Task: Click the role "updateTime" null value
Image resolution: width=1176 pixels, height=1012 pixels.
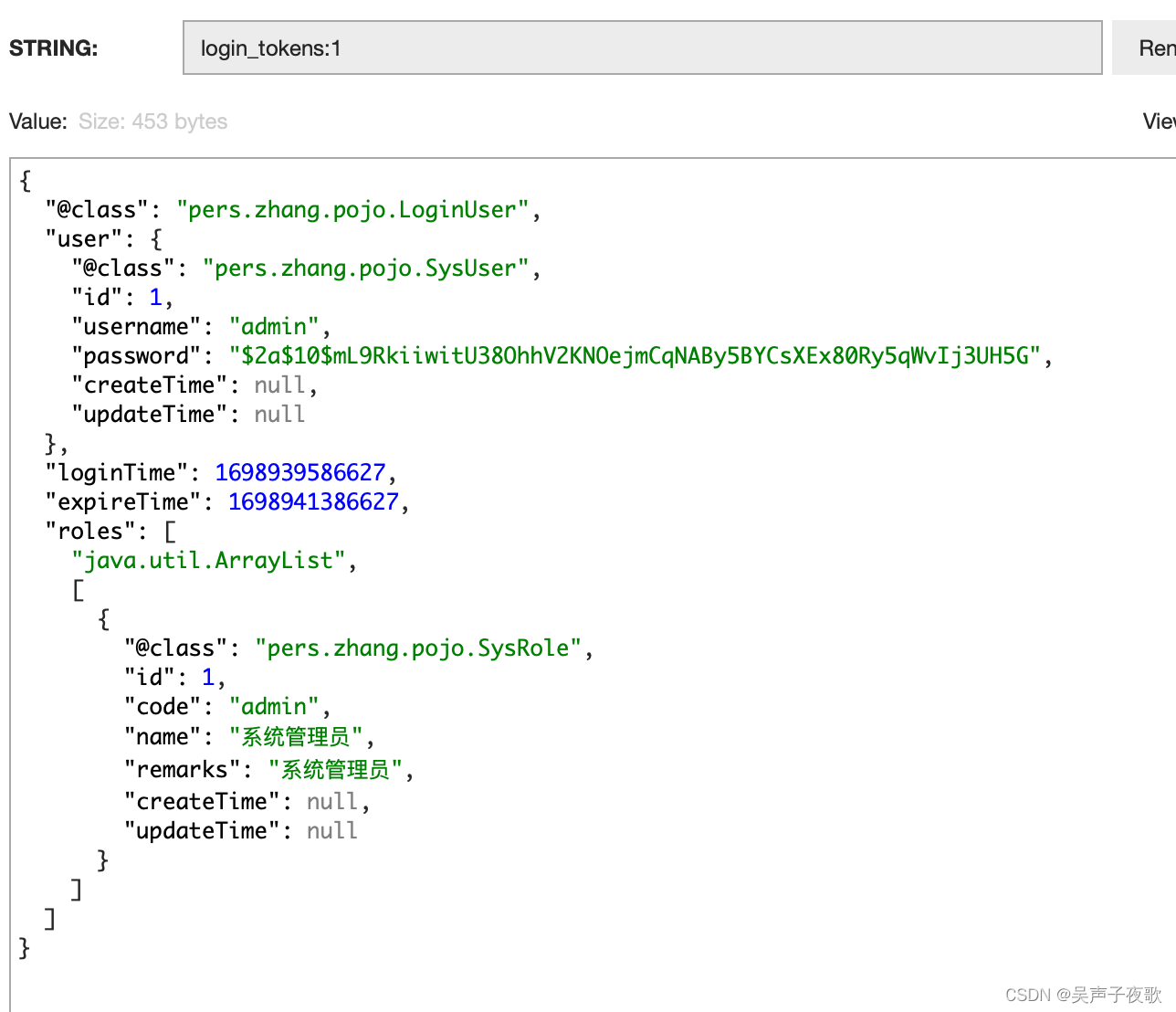Action: click(331, 831)
